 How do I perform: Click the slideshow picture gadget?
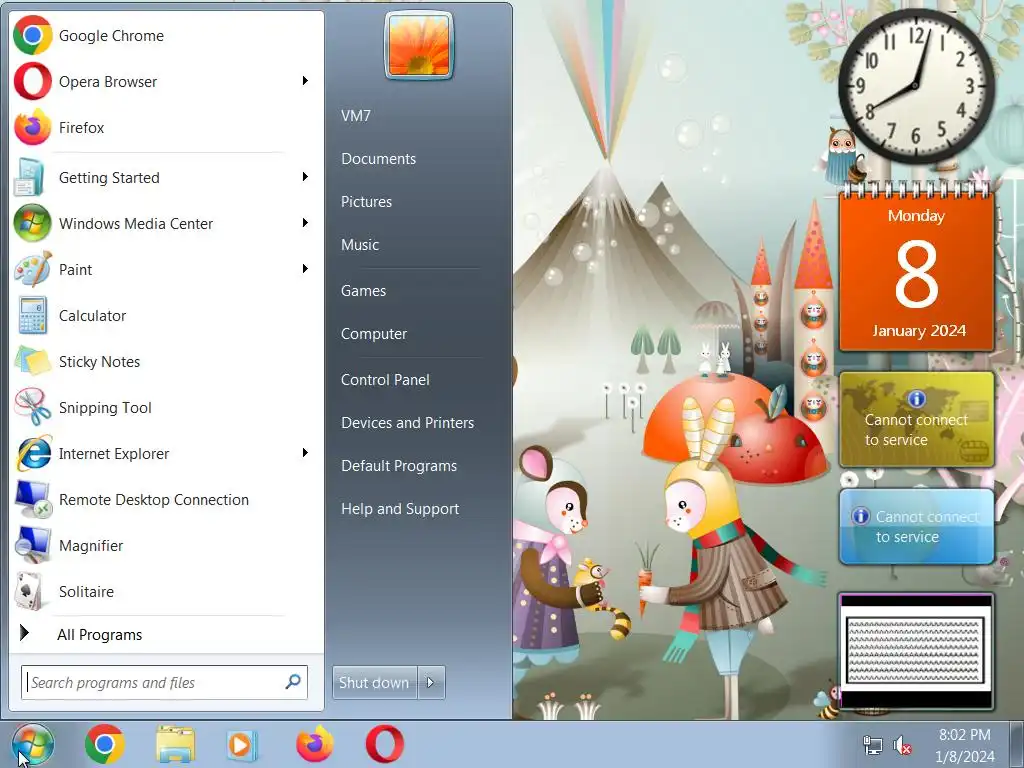pyautogui.click(x=916, y=652)
